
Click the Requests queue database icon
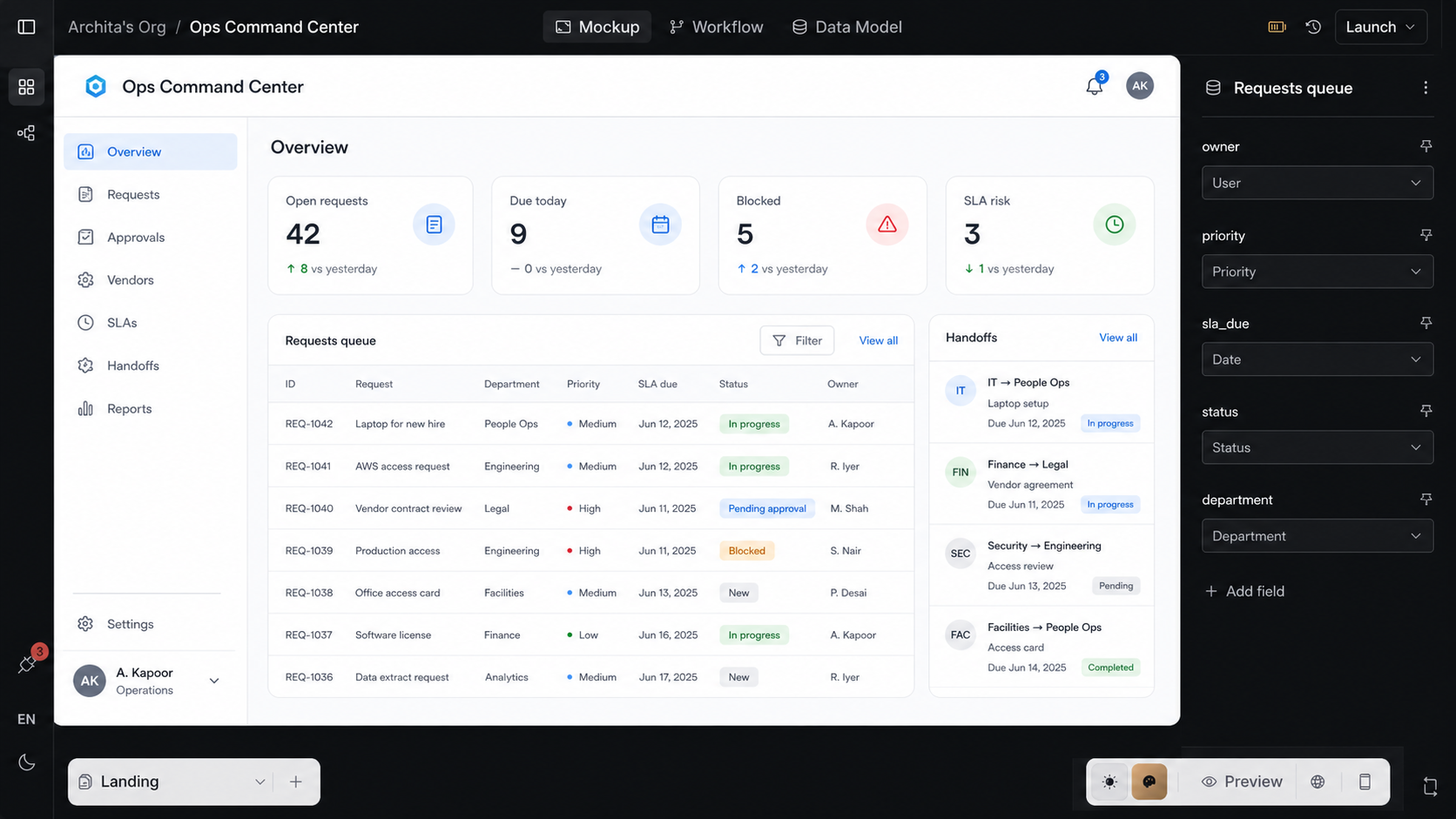click(x=1213, y=88)
